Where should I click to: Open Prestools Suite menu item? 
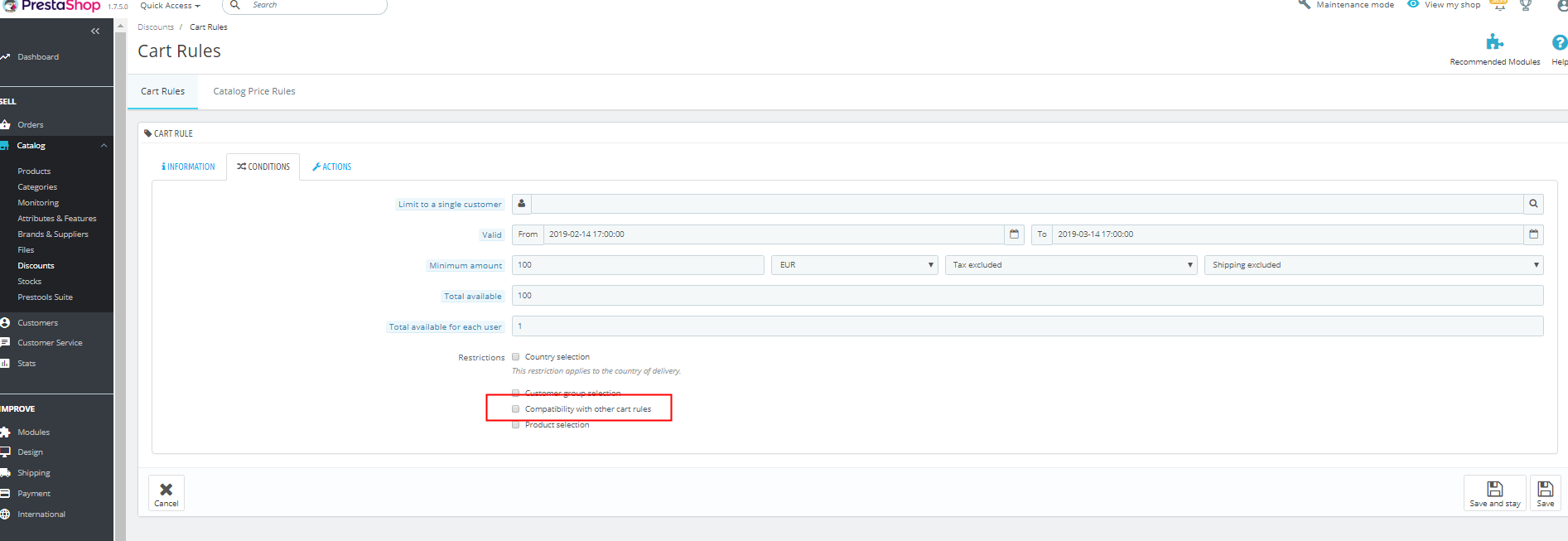(x=45, y=297)
